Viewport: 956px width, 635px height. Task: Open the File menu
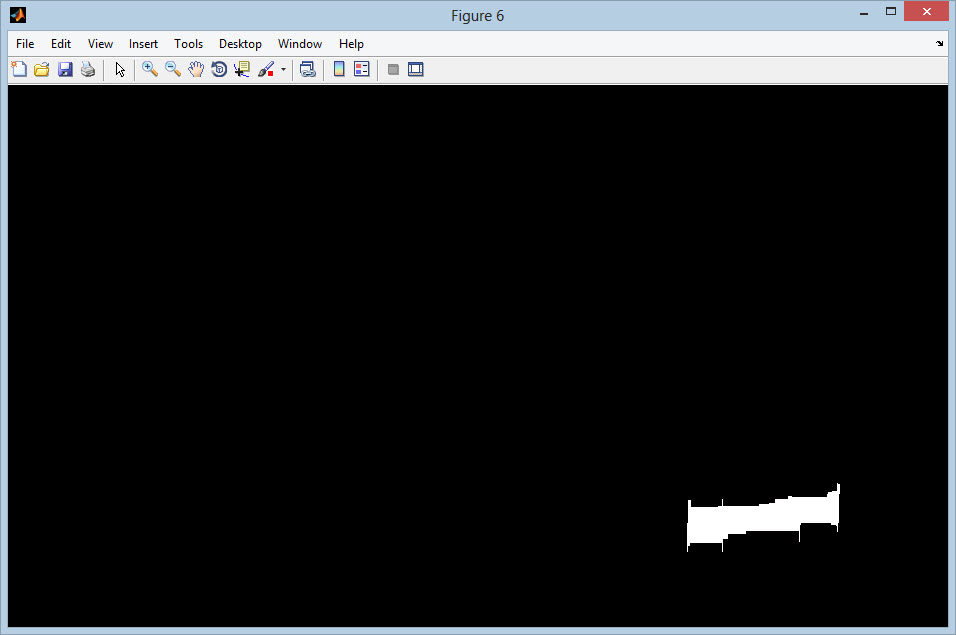[25, 44]
